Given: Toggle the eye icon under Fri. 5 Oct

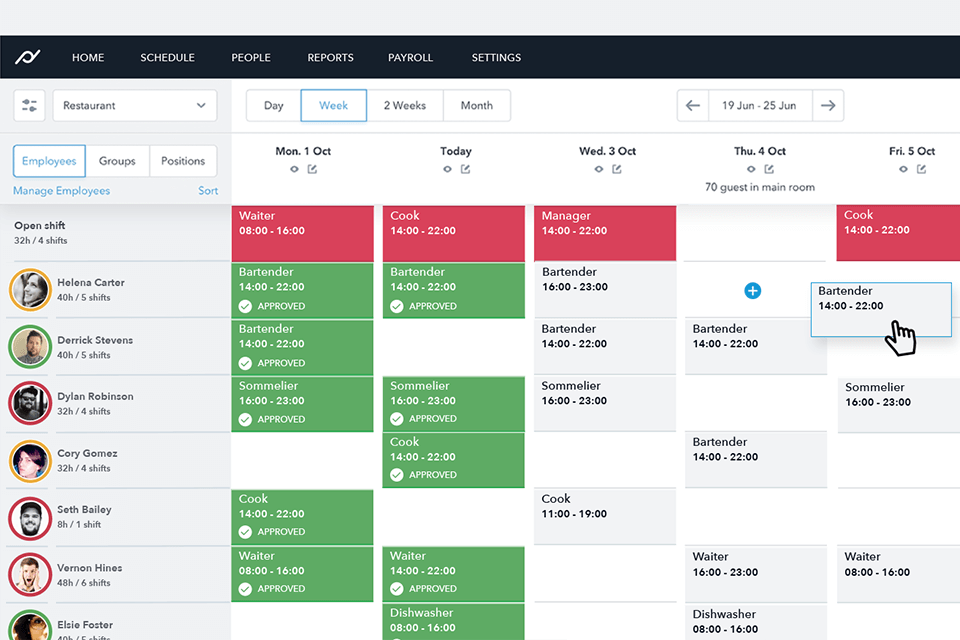Looking at the screenshot, I should pyautogui.click(x=903, y=169).
